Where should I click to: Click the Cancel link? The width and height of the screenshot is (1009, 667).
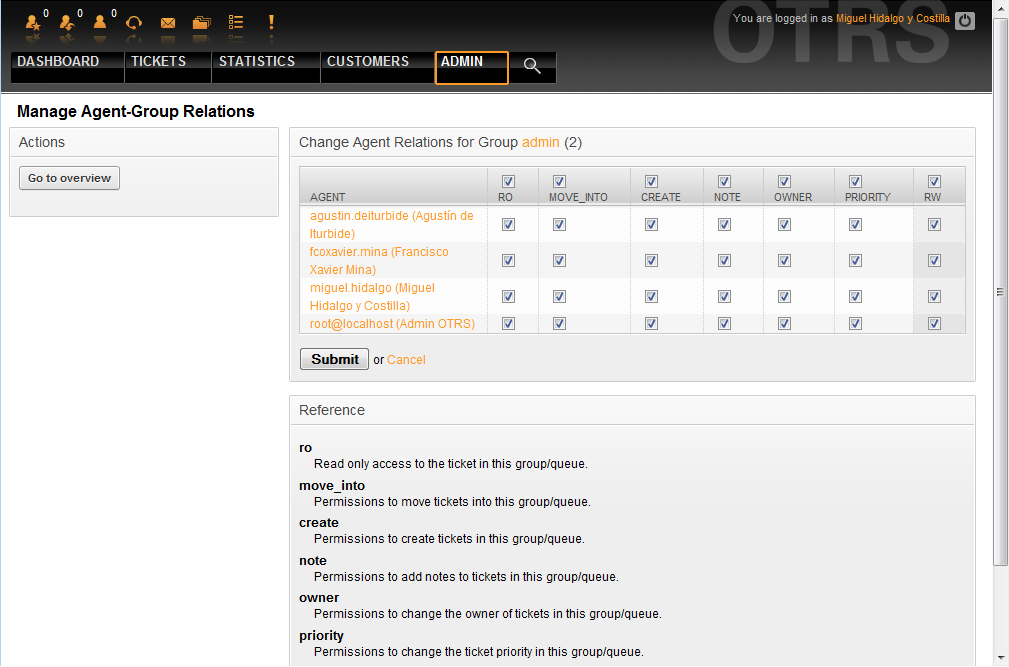point(406,360)
